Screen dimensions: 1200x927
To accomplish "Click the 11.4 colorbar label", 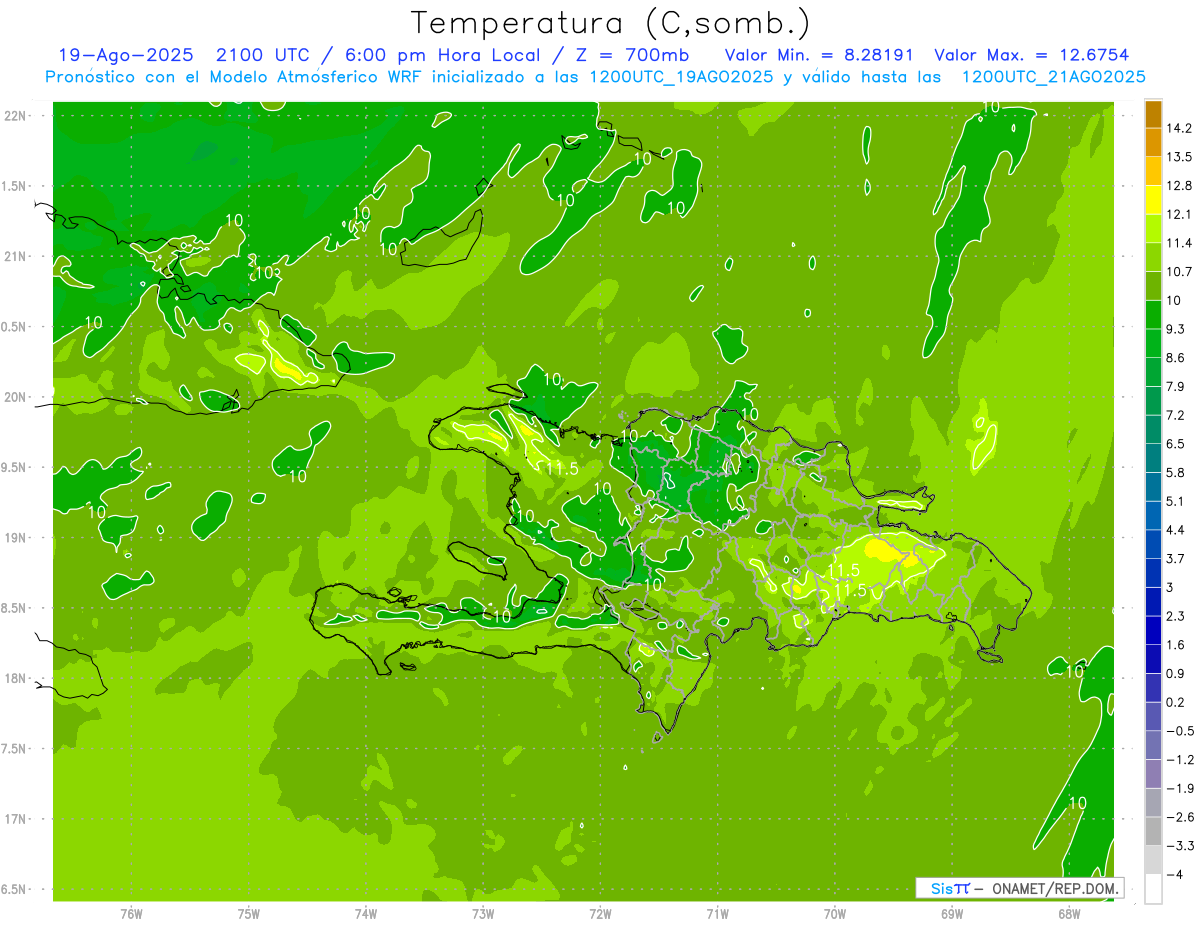I will point(1178,243).
